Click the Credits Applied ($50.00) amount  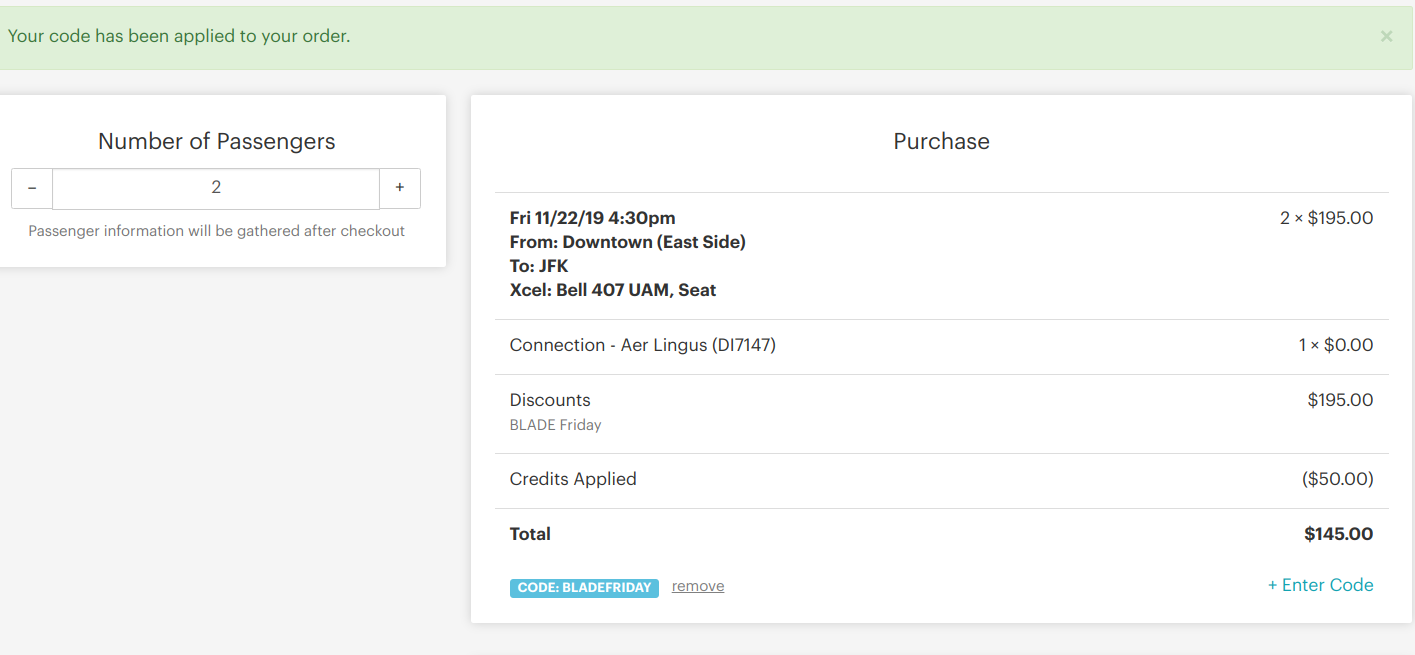coord(1337,479)
